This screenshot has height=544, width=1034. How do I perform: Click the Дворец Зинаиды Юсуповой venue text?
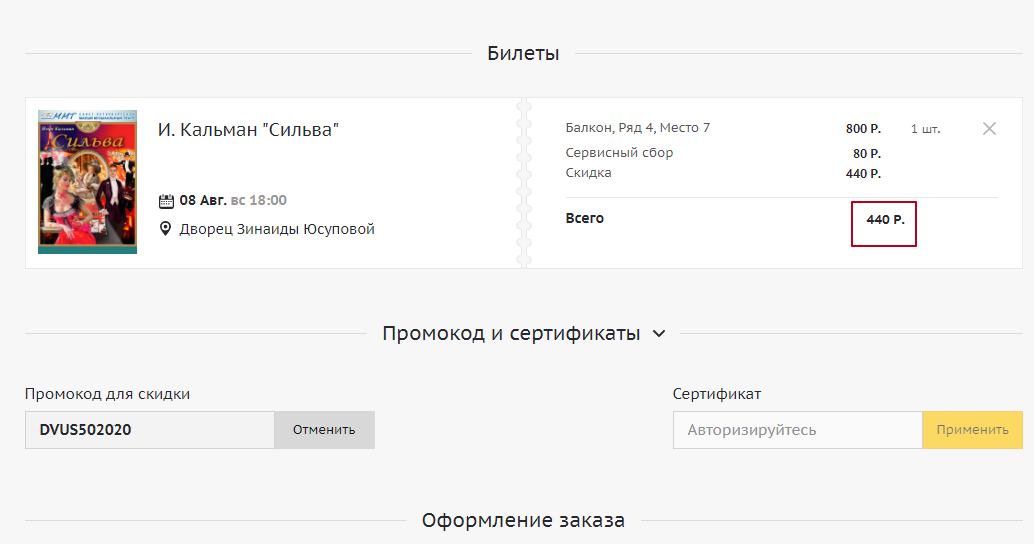click(276, 229)
